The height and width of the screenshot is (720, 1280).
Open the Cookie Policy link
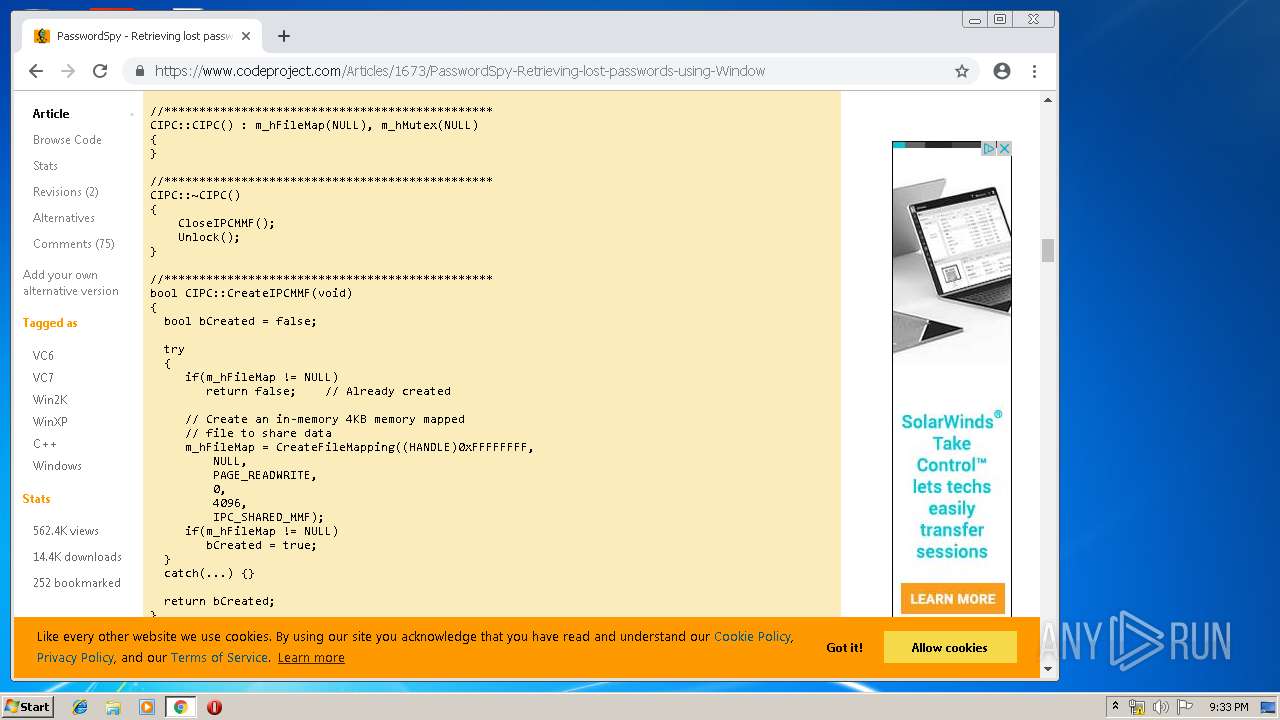click(752, 637)
